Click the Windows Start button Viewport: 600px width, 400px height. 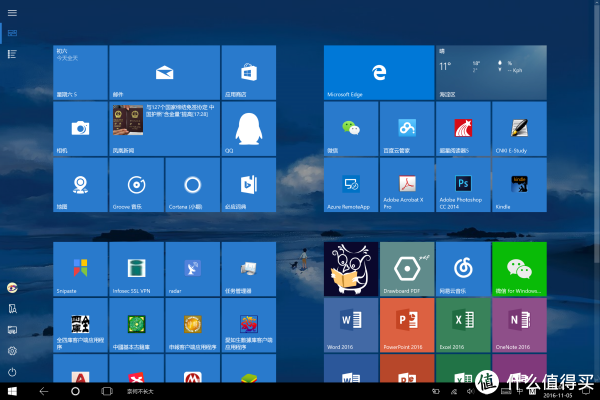click(12, 391)
